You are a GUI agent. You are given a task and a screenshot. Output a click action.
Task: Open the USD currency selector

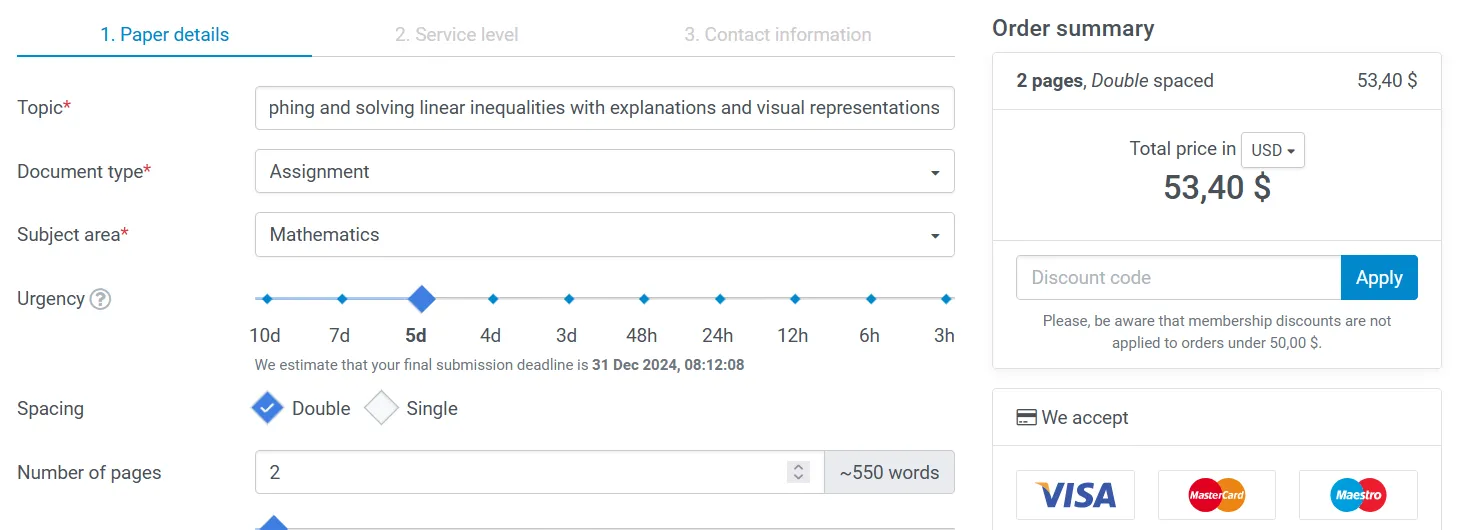[x=1272, y=150]
